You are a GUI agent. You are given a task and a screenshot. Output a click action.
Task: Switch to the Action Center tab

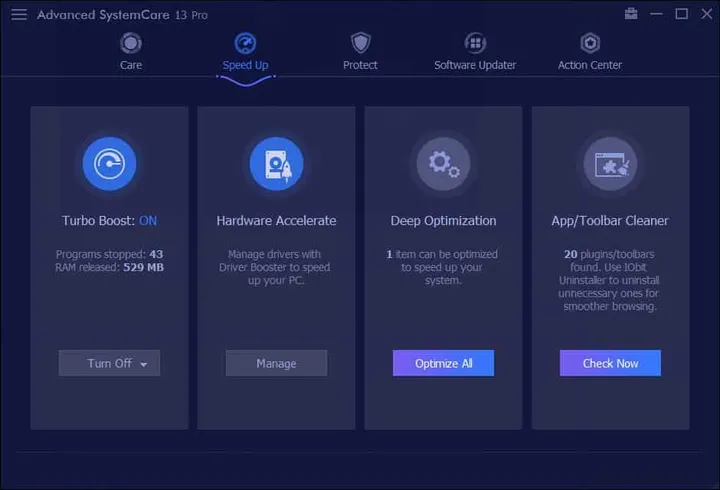[590, 65]
